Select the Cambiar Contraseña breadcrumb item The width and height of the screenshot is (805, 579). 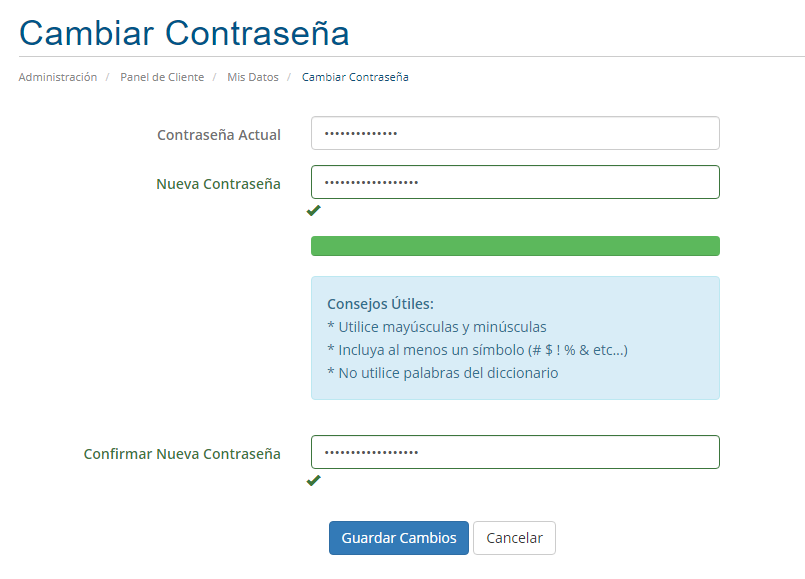[x=355, y=77]
